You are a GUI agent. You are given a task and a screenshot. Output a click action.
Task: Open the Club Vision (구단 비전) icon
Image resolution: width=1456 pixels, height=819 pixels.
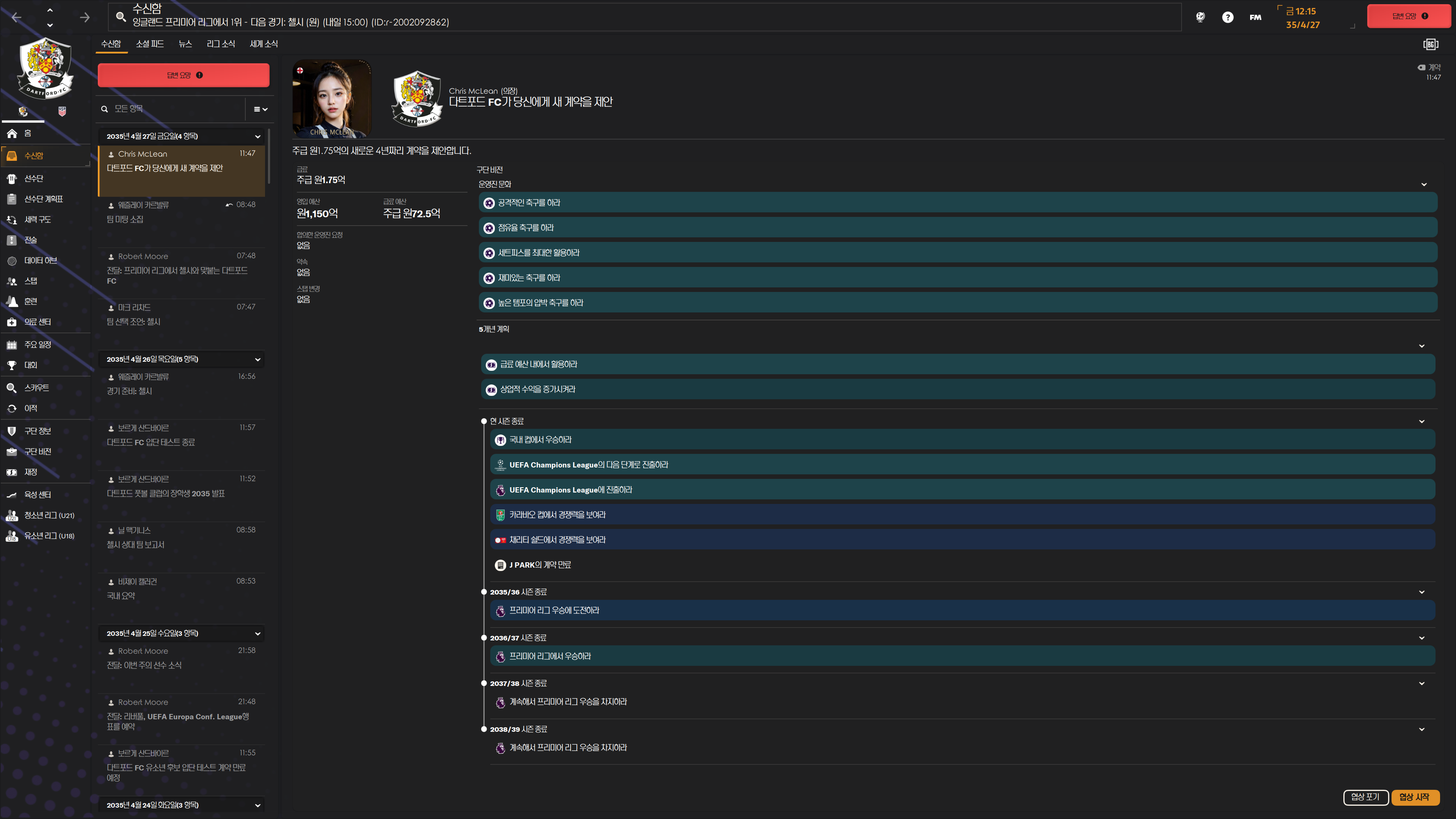(x=12, y=452)
